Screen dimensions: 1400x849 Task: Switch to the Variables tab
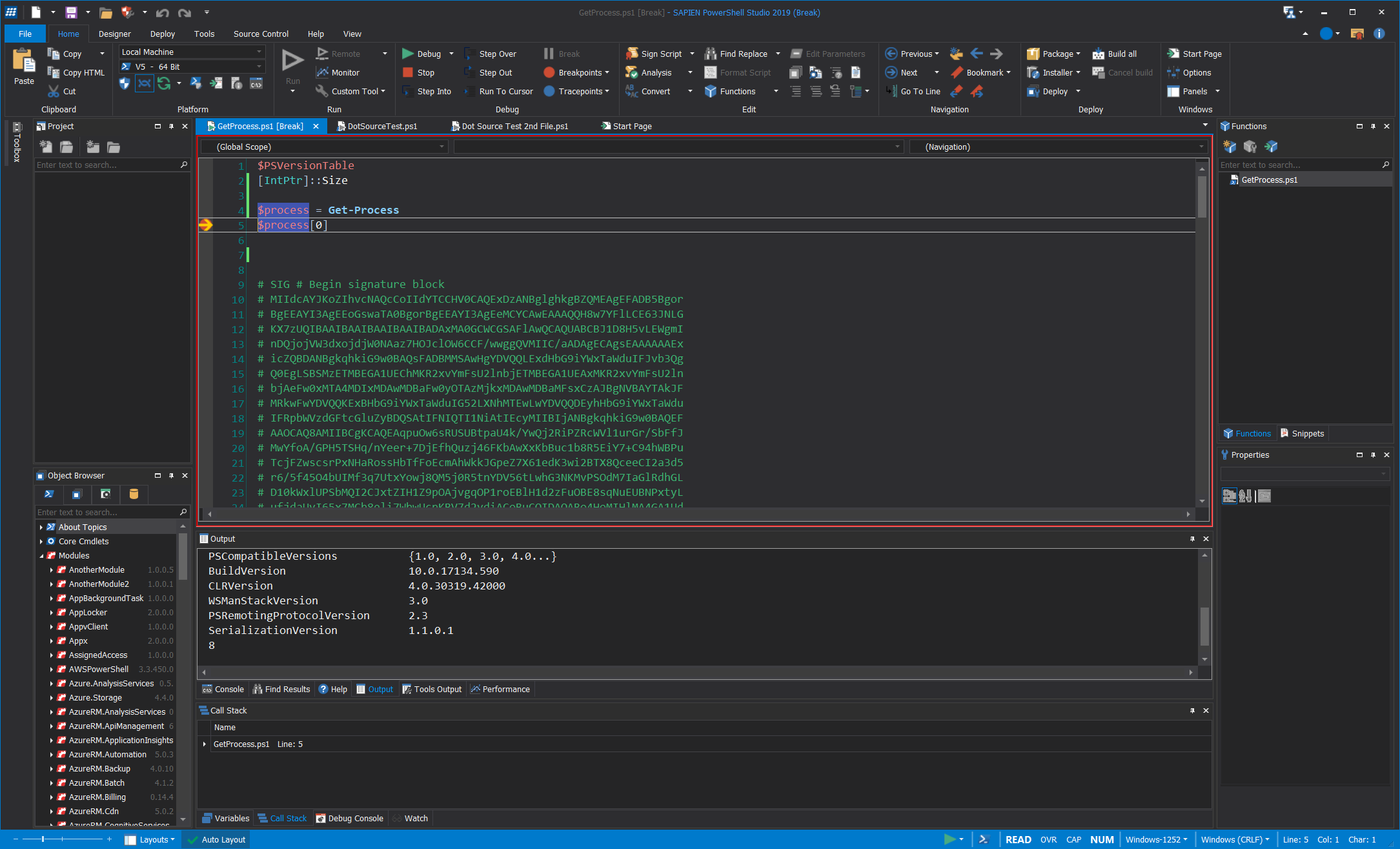(x=226, y=818)
